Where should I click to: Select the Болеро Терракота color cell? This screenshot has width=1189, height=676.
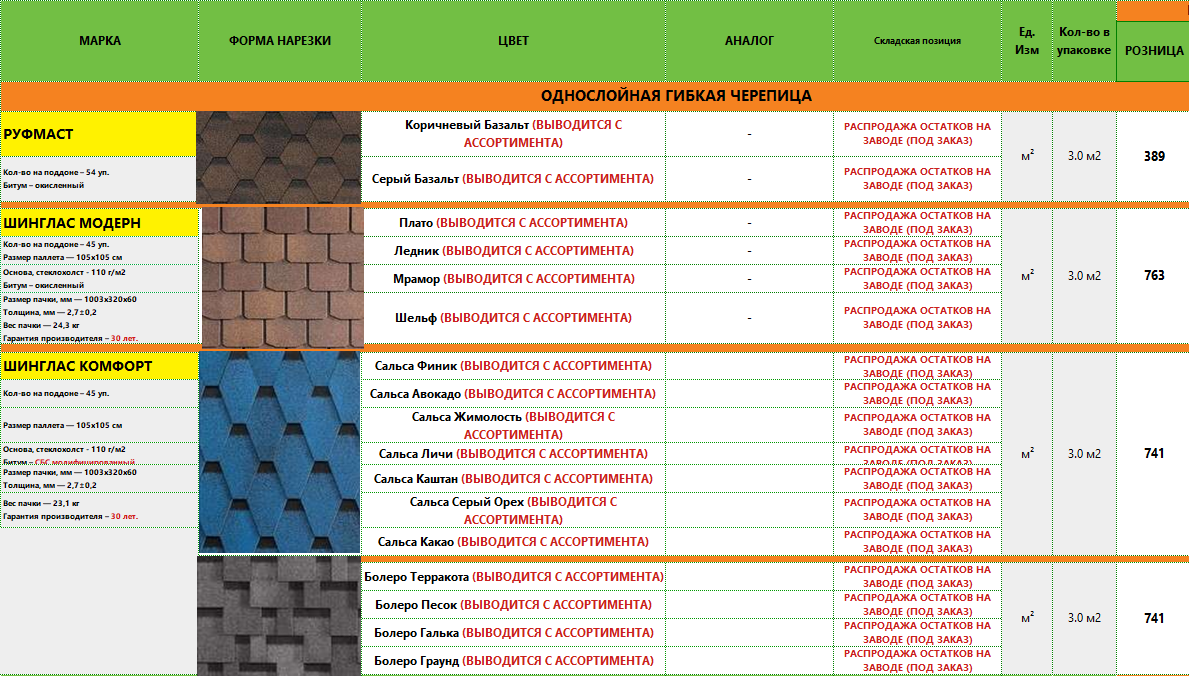[513, 577]
